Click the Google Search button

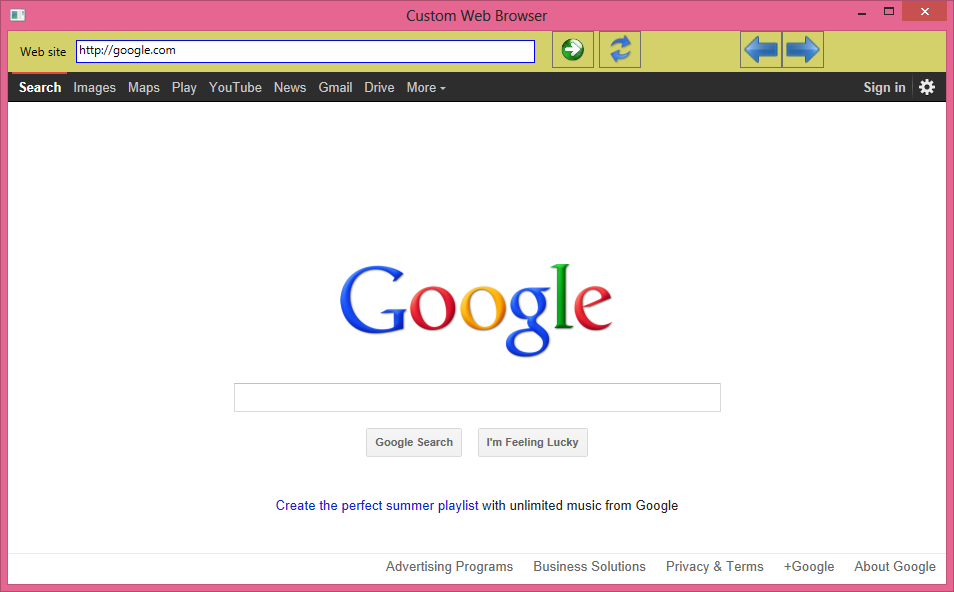[x=414, y=442]
